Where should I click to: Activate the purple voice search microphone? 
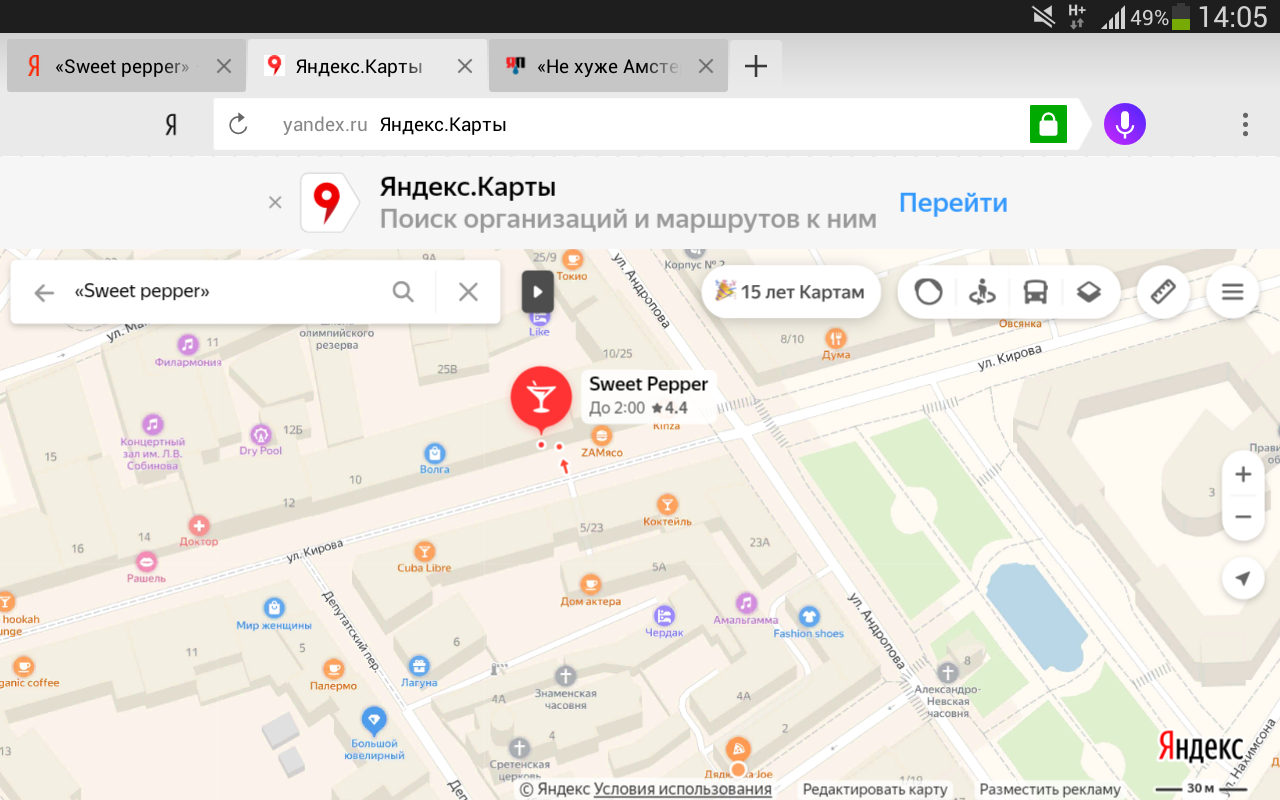(1125, 125)
